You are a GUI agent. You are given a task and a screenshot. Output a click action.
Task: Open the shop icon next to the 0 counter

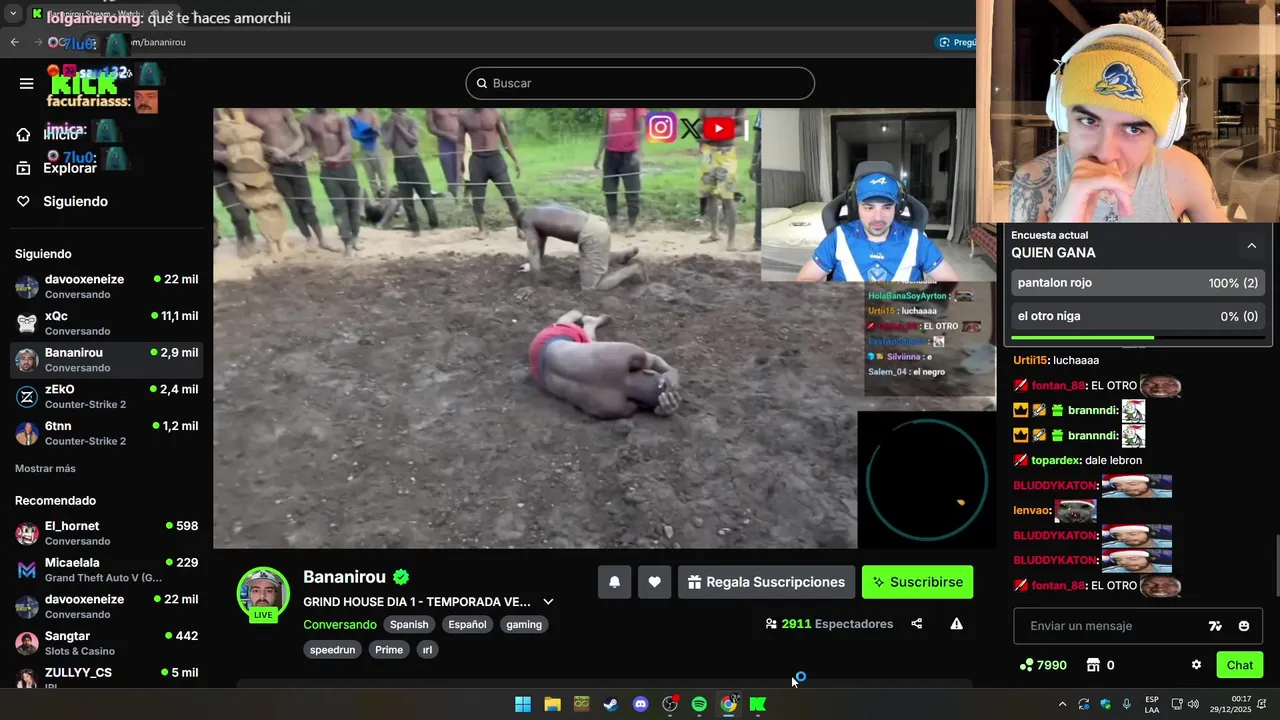click(1093, 665)
